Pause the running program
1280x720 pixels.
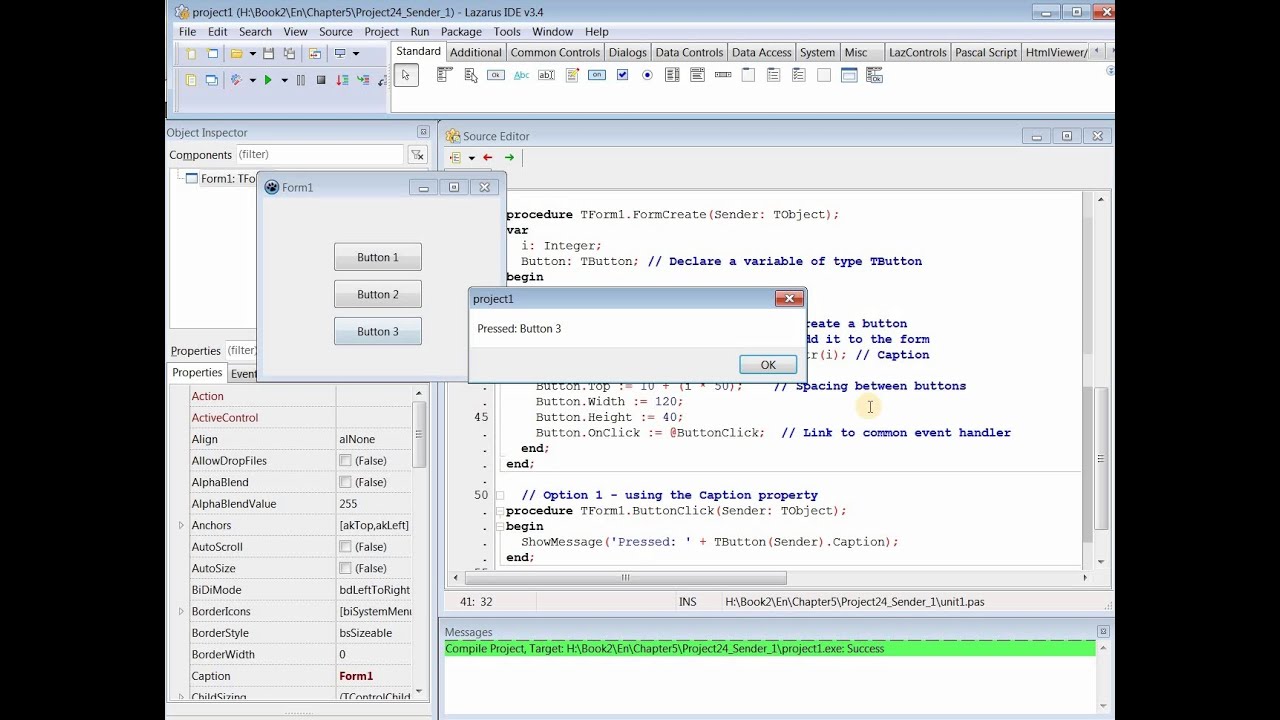[x=300, y=80]
